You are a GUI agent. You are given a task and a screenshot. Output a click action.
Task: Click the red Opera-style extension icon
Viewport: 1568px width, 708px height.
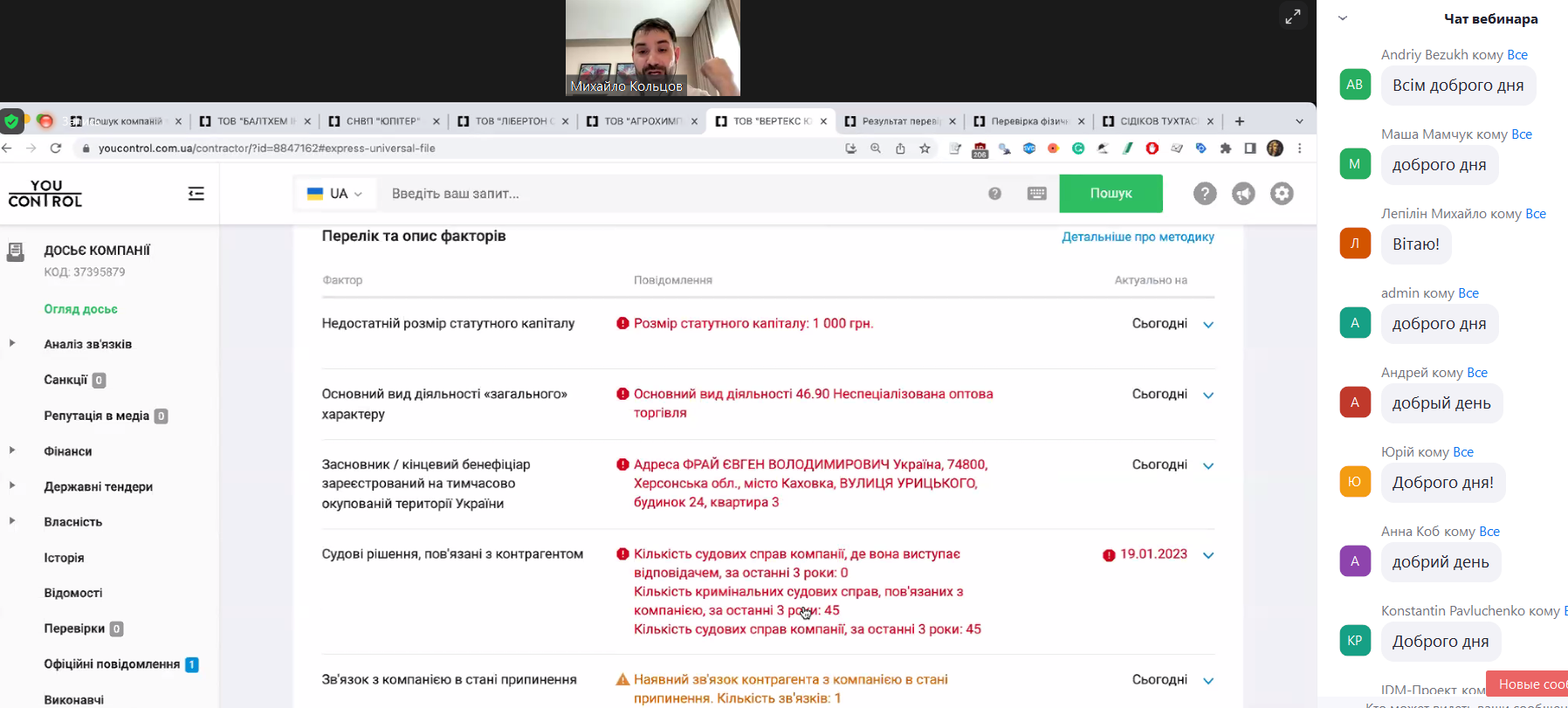point(1152,148)
